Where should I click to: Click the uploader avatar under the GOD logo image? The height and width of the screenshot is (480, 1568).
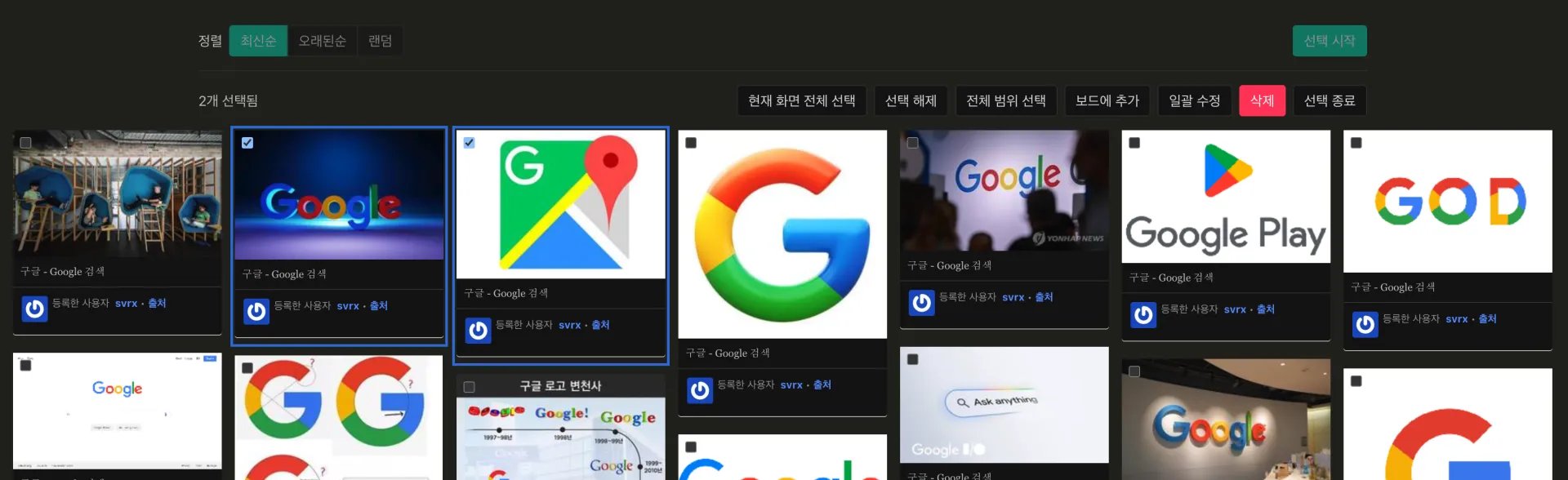pyautogui.click(x=1365, y=325)
